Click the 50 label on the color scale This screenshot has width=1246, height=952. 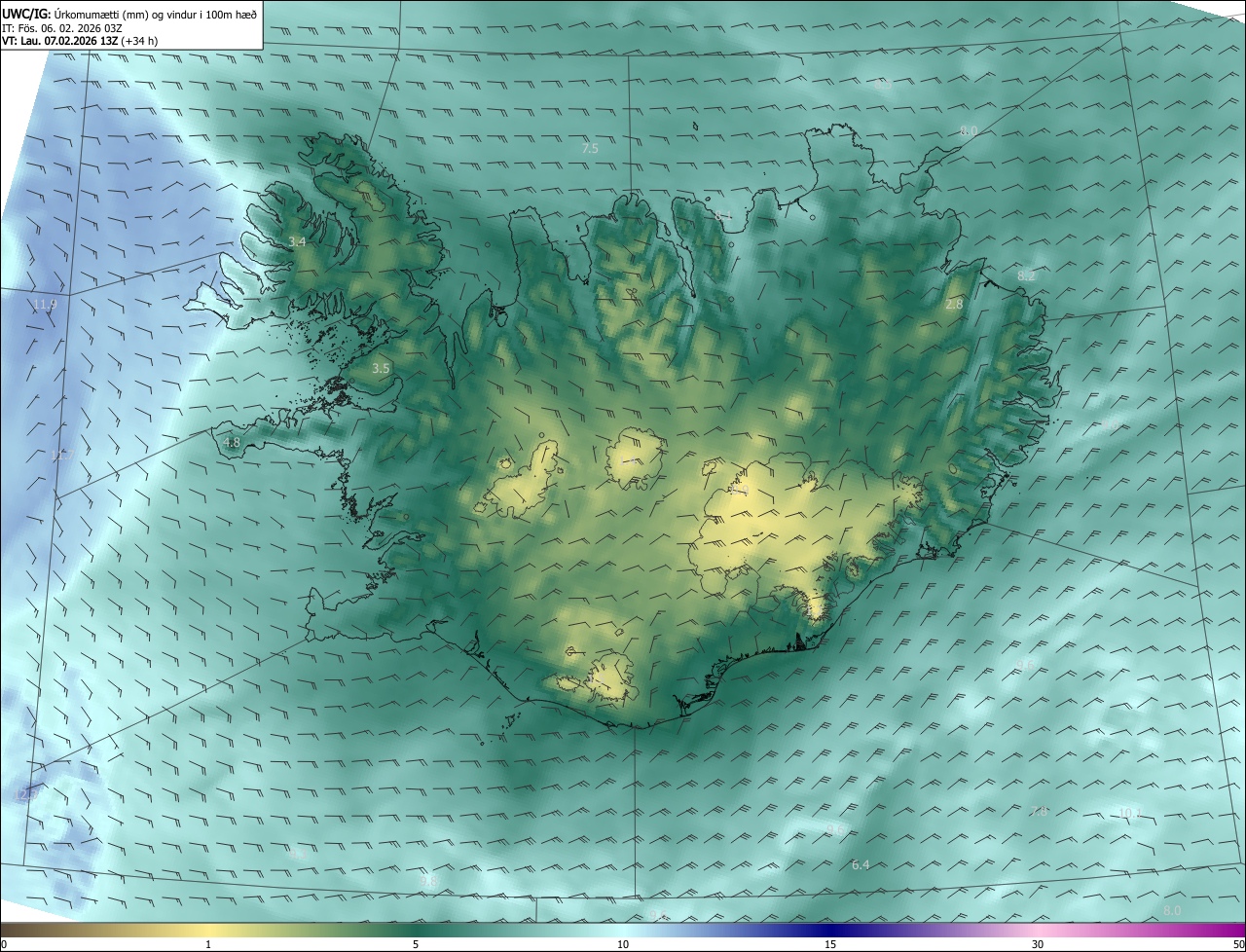(x=1238, y=944)
